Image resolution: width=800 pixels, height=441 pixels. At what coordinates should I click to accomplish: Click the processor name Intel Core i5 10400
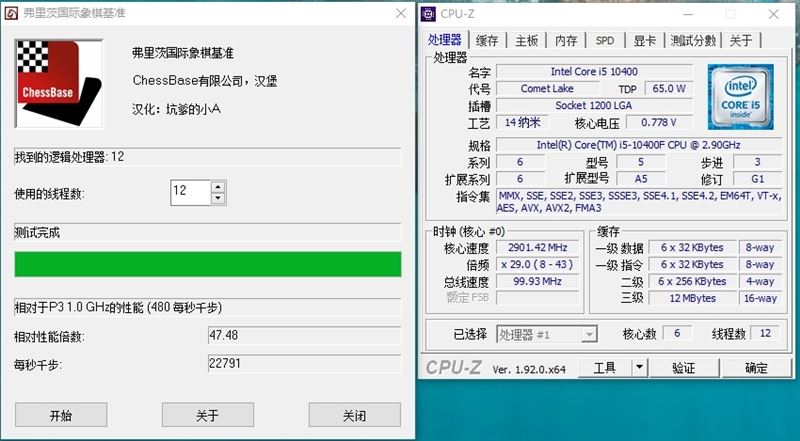[x=594, y=71]
